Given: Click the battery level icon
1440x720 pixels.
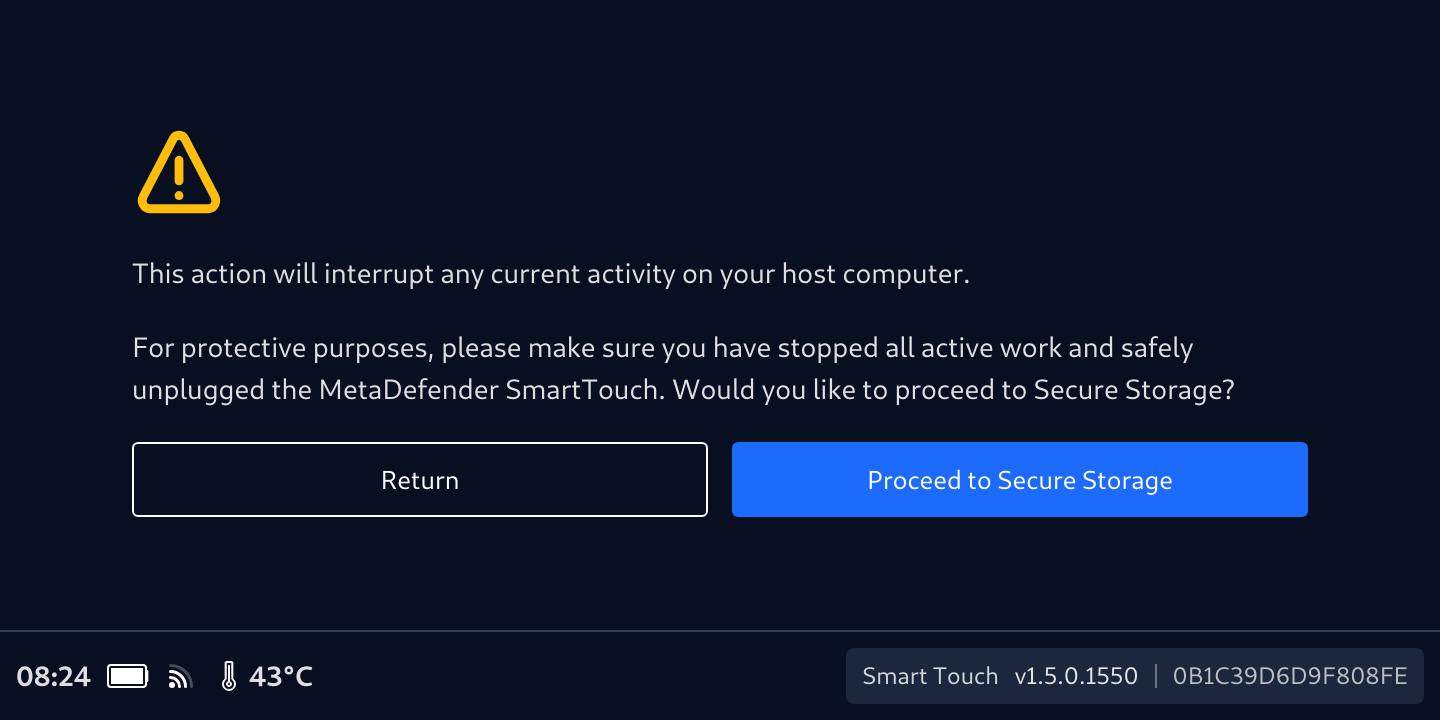Looking at the screenshot, I should [x=128, y=677].
